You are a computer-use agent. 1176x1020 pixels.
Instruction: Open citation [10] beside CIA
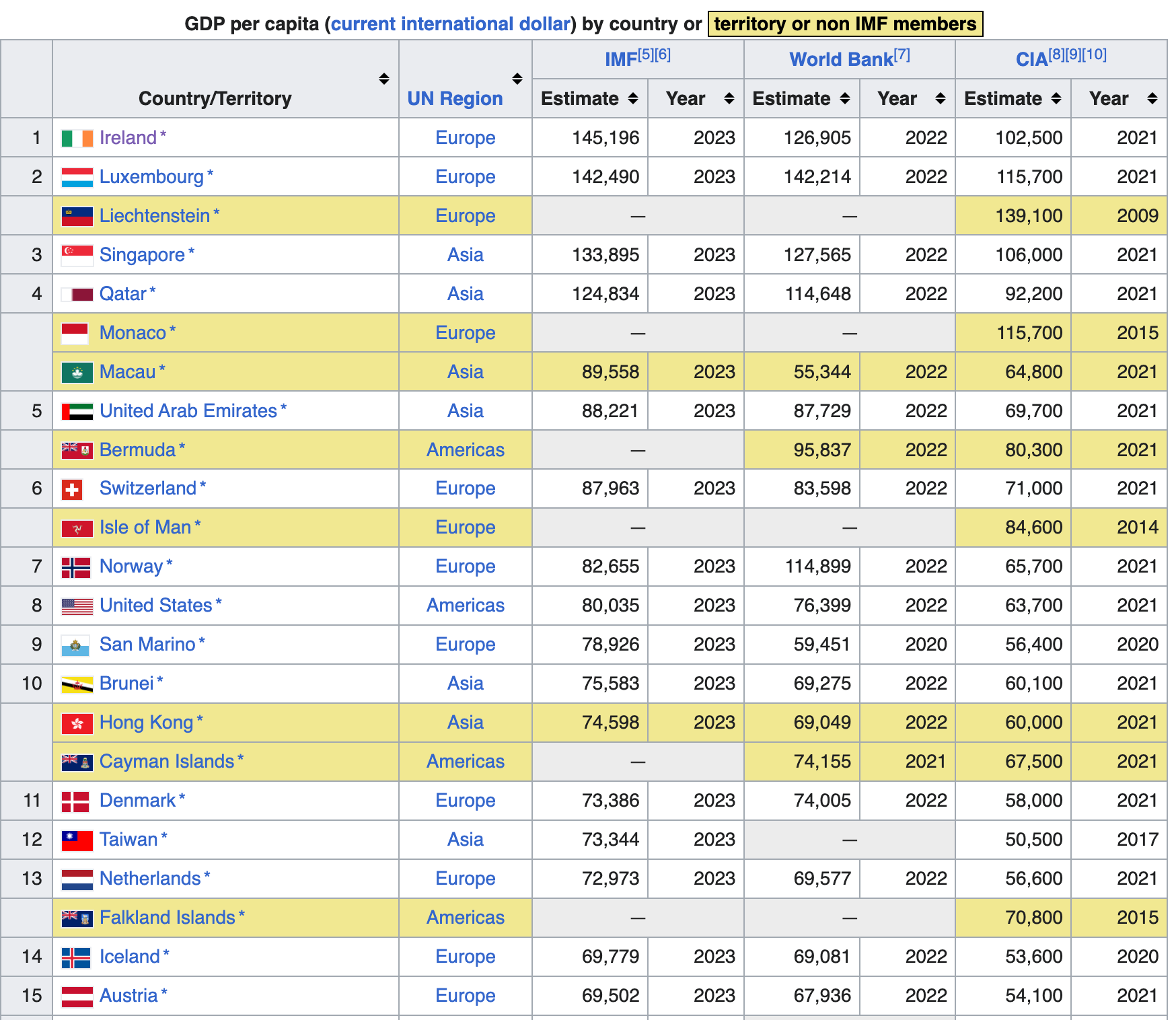tap(1095, 54)
